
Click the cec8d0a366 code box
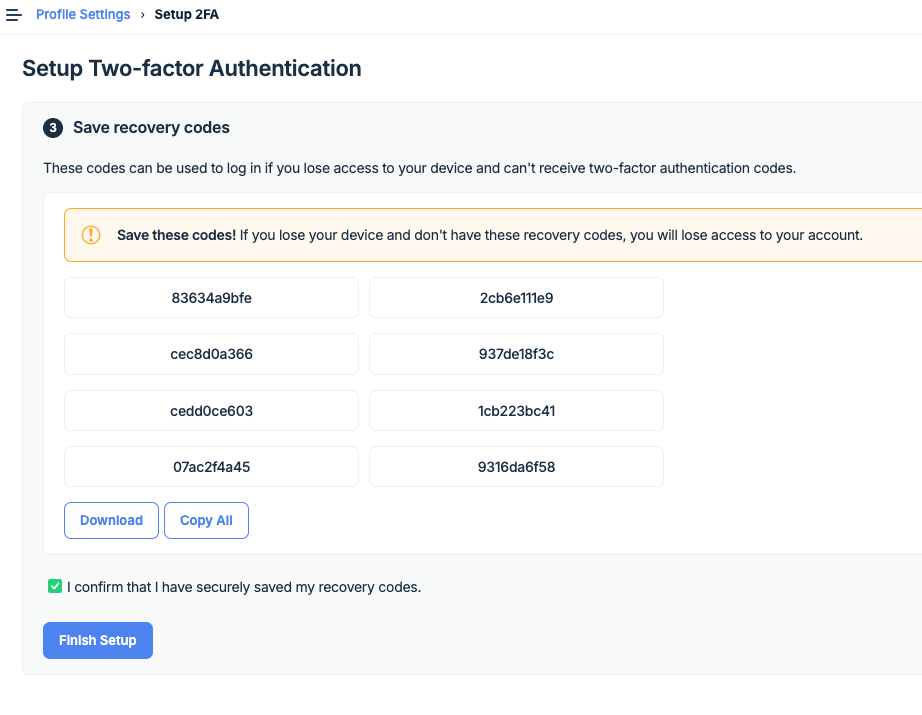tap(211, 354)
